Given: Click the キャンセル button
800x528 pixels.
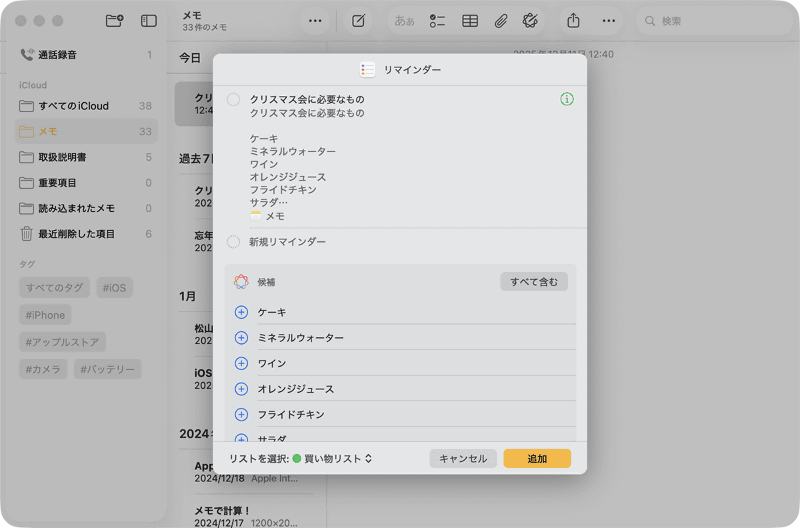Looking at the screenshot, I should pos(463,459).
